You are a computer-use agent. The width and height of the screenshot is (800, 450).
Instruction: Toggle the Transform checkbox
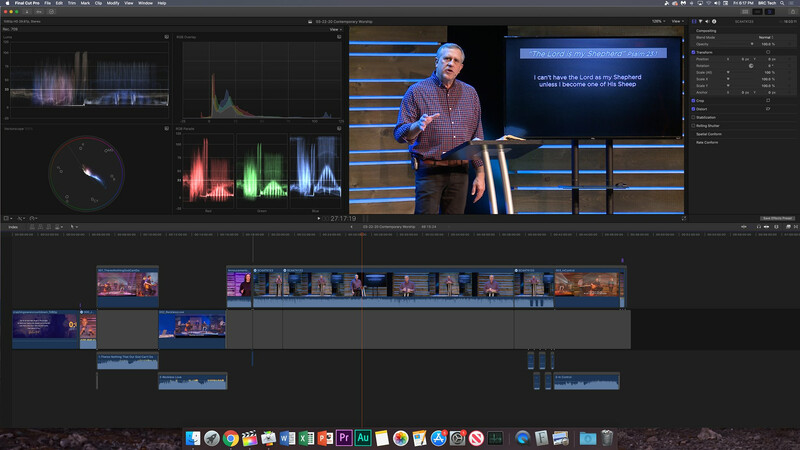(x=695, y=51)
